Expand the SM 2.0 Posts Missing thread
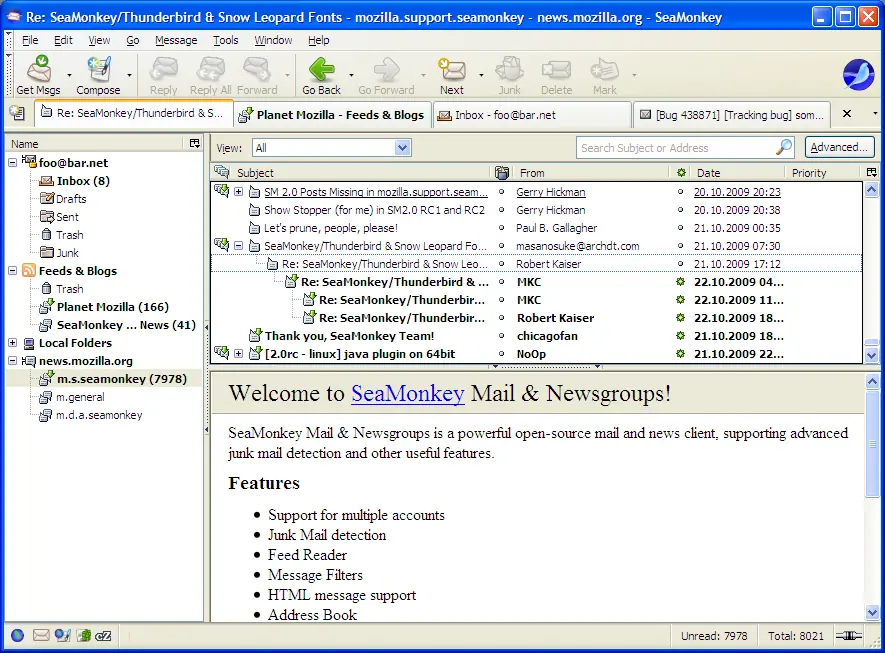The image size is (885, 653). [238, 192]
